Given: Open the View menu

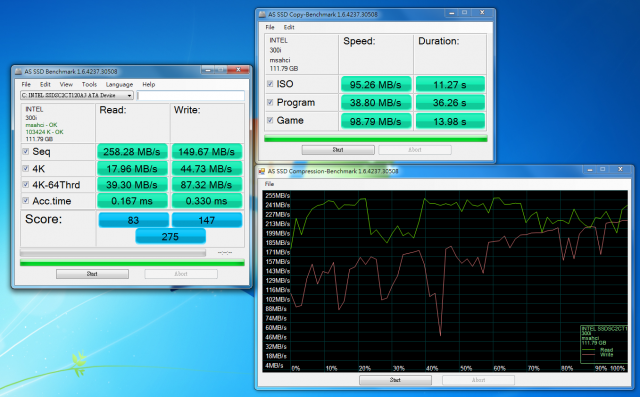Looking at the screenshot, I should (66, 84).
